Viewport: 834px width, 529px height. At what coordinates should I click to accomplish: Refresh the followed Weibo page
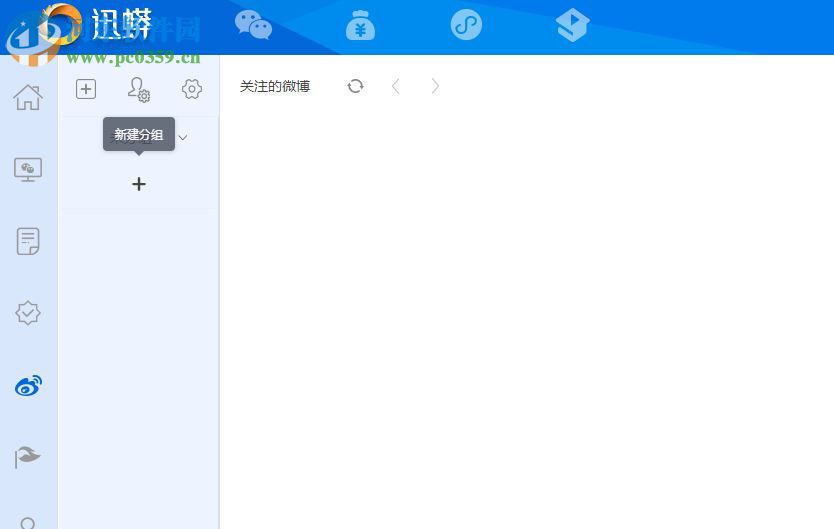(355, 86)
